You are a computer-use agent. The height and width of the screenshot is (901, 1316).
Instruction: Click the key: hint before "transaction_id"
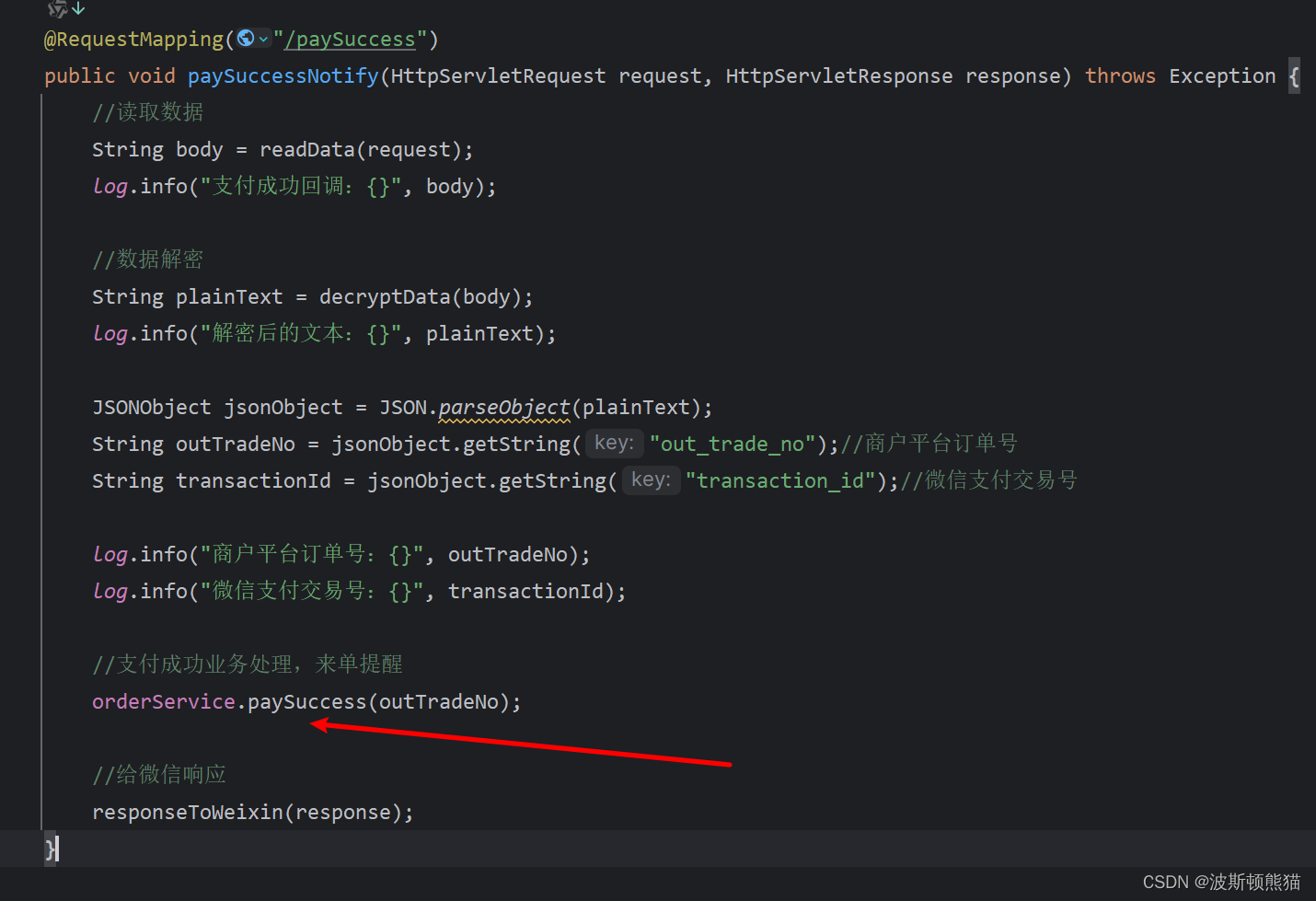[x=652, y=480]
